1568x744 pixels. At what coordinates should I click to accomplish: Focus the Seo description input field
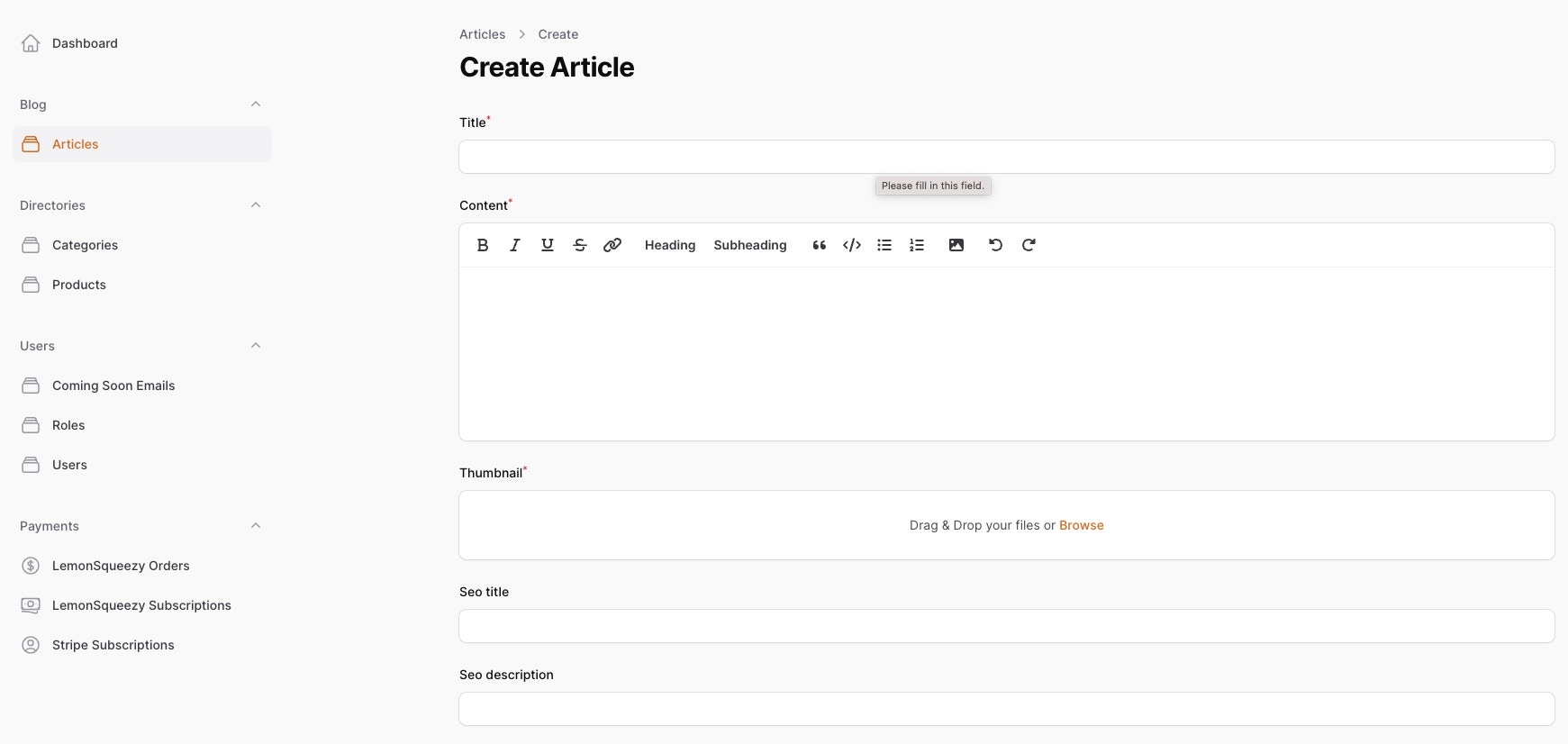click(1007, 709)
